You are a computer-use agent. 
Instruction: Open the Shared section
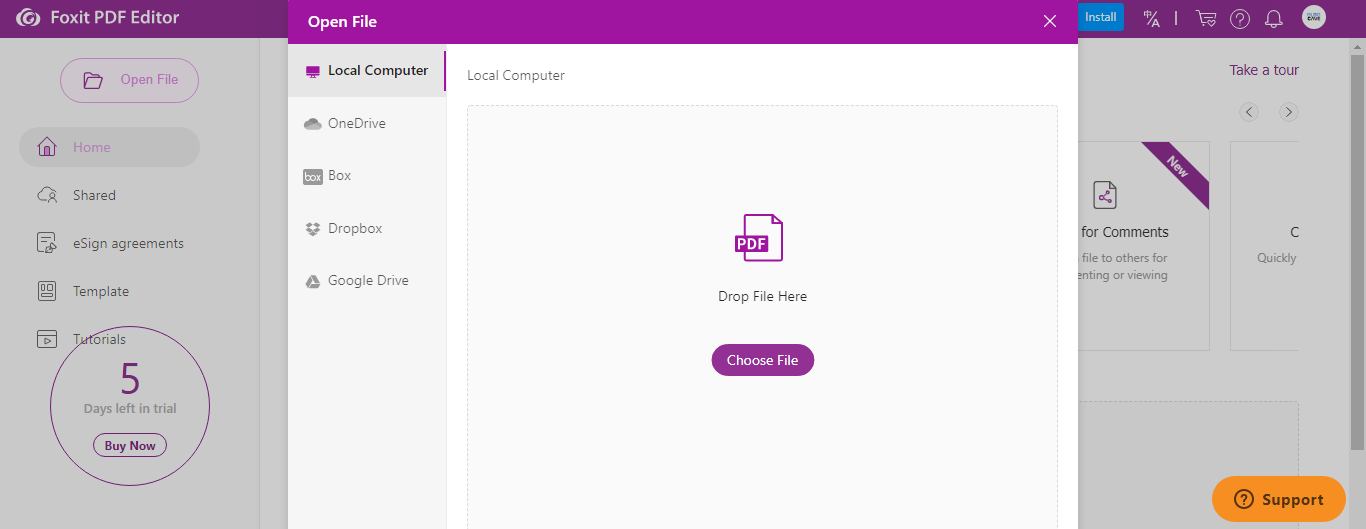109,195
